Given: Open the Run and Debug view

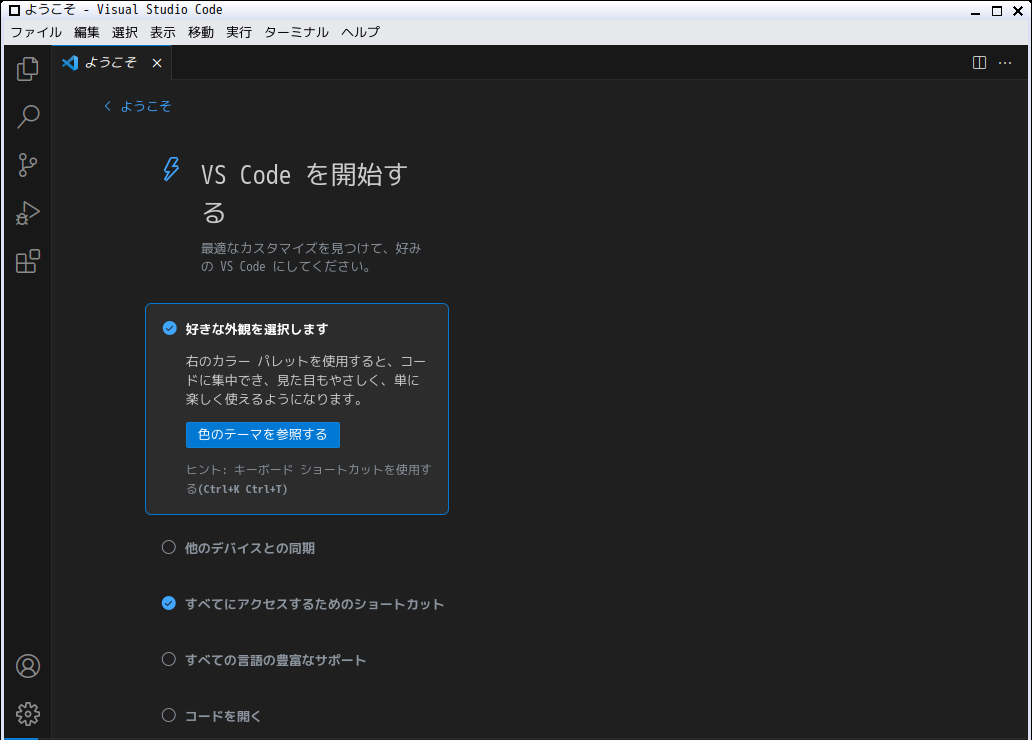Looking at the screenshot, I should [28, 213].
